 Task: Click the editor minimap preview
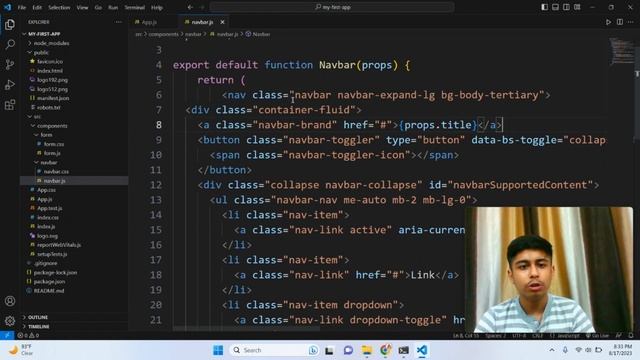pos(622,51)
